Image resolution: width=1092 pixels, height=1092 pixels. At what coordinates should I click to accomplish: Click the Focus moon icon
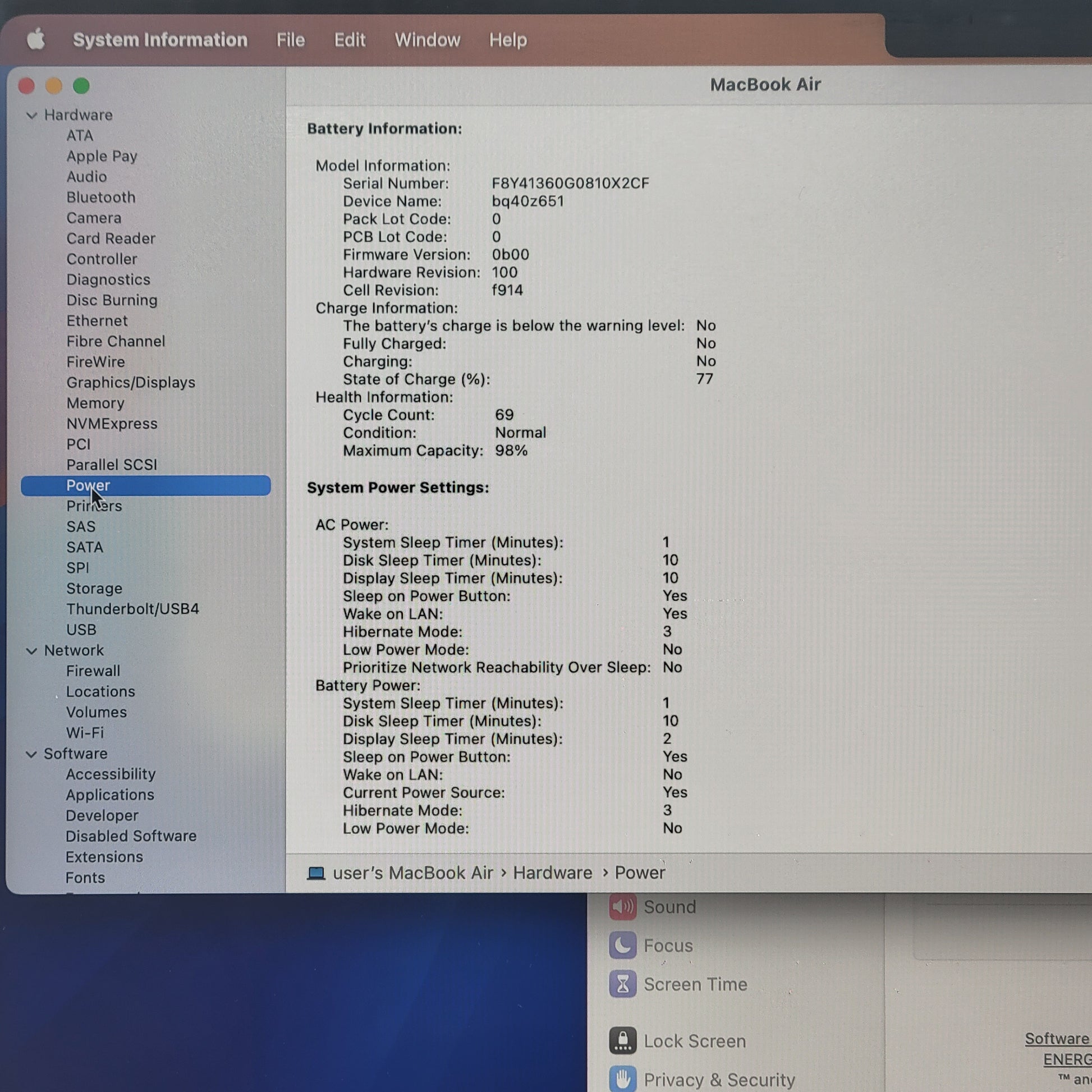[622, 945]
